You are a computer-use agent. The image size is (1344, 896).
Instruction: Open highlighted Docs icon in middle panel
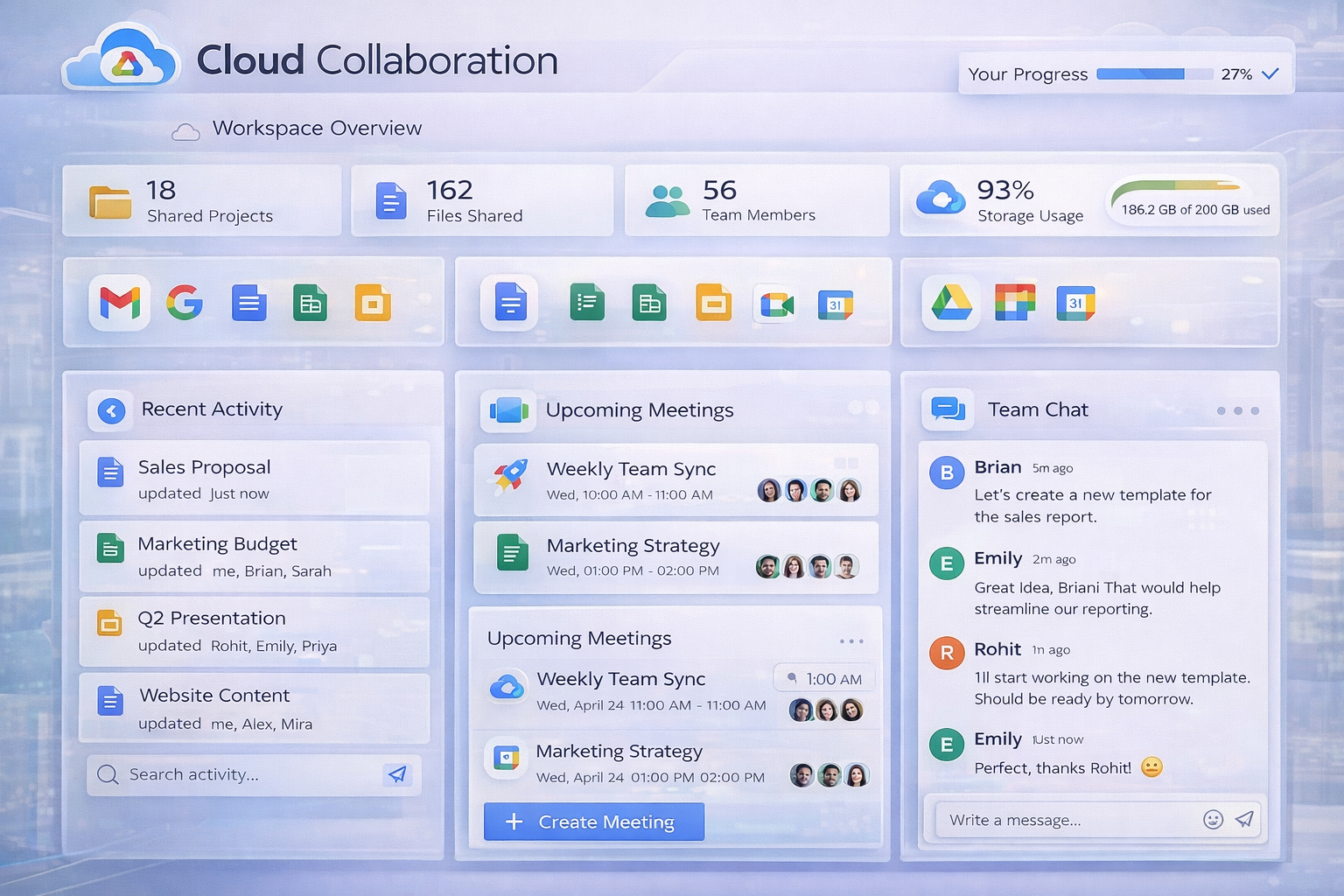(510, 303)
